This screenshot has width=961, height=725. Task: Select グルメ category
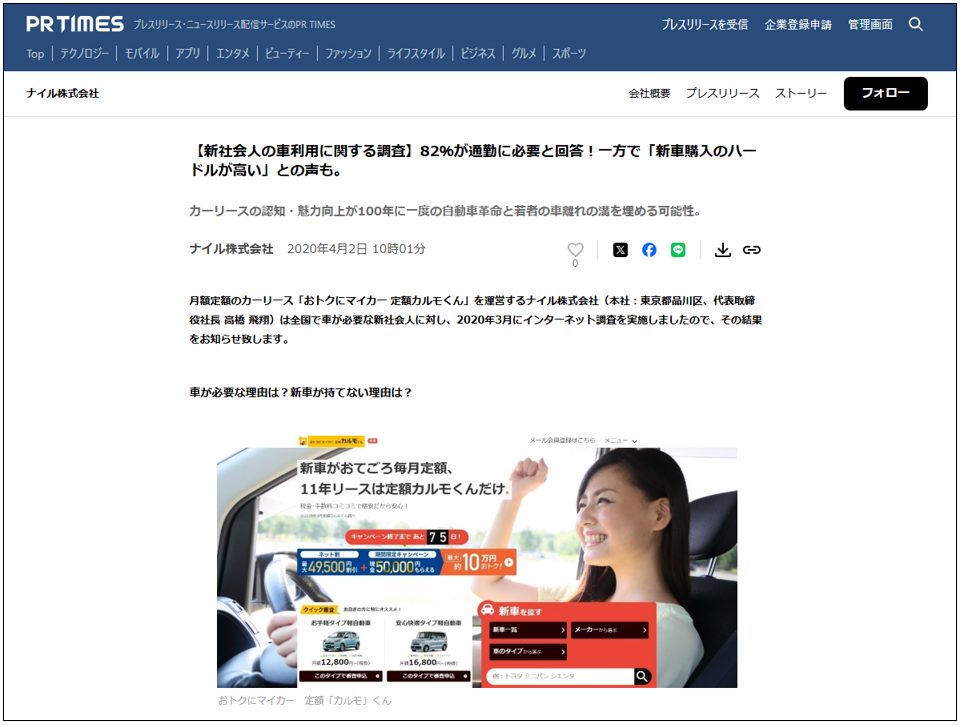[523, 54]
